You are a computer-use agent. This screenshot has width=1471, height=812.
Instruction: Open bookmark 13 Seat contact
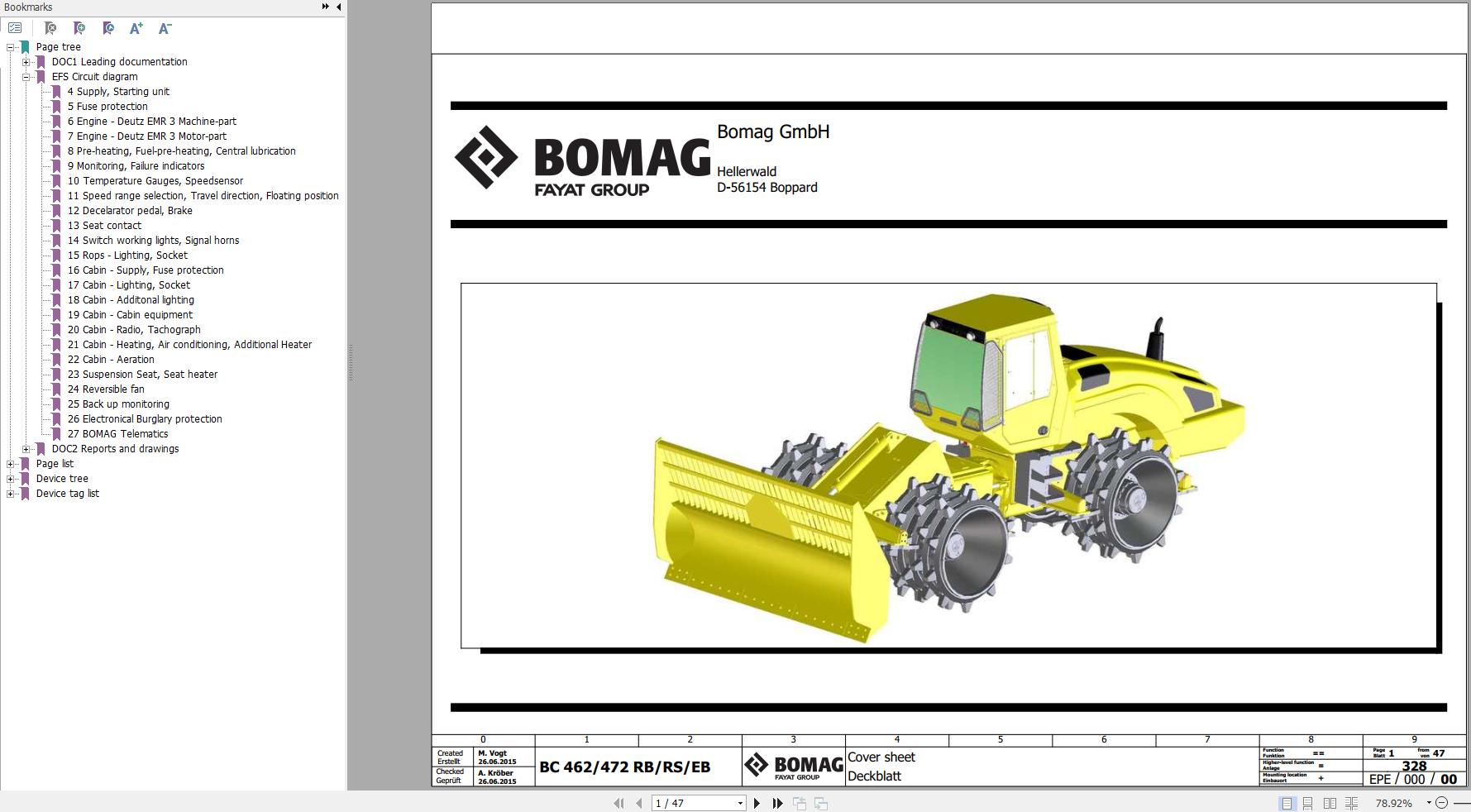point(104,226)
